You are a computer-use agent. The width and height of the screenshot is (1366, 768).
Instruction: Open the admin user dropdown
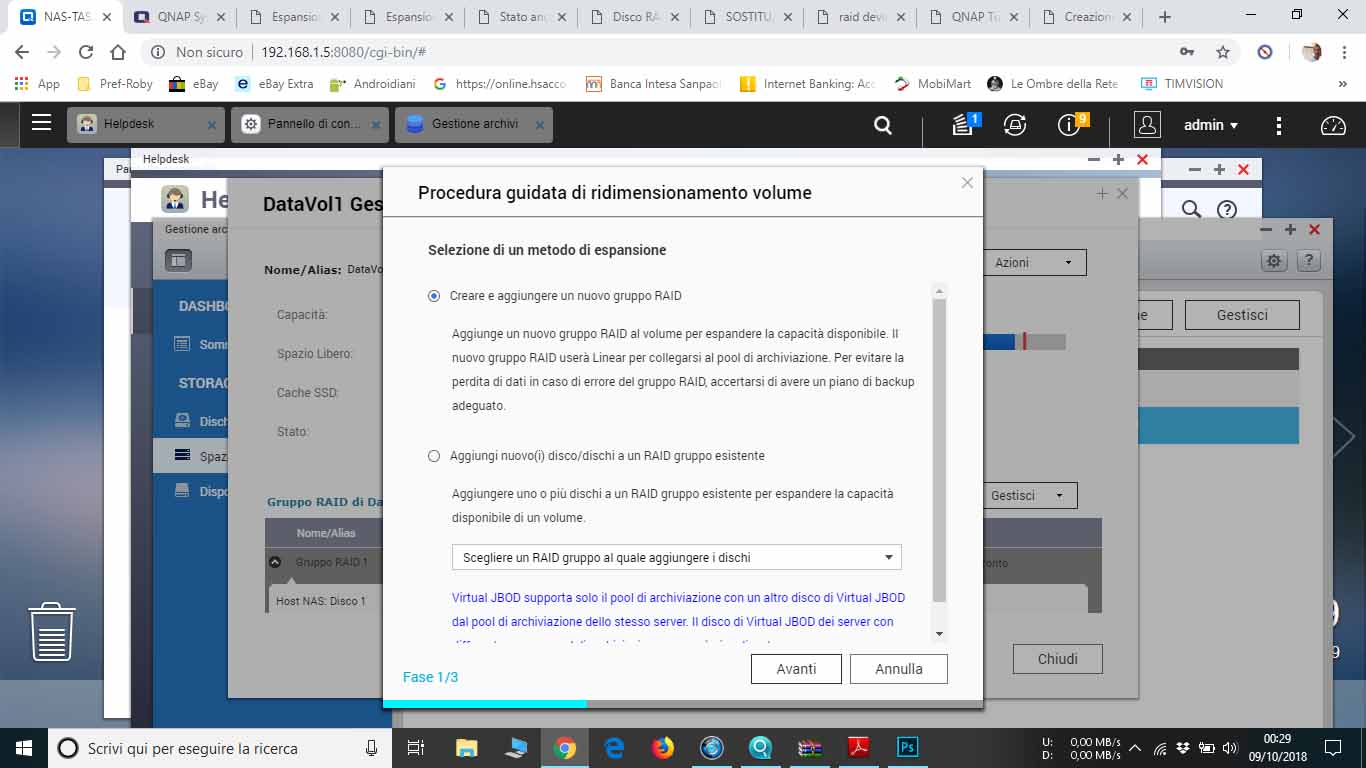pos(1211,125)
